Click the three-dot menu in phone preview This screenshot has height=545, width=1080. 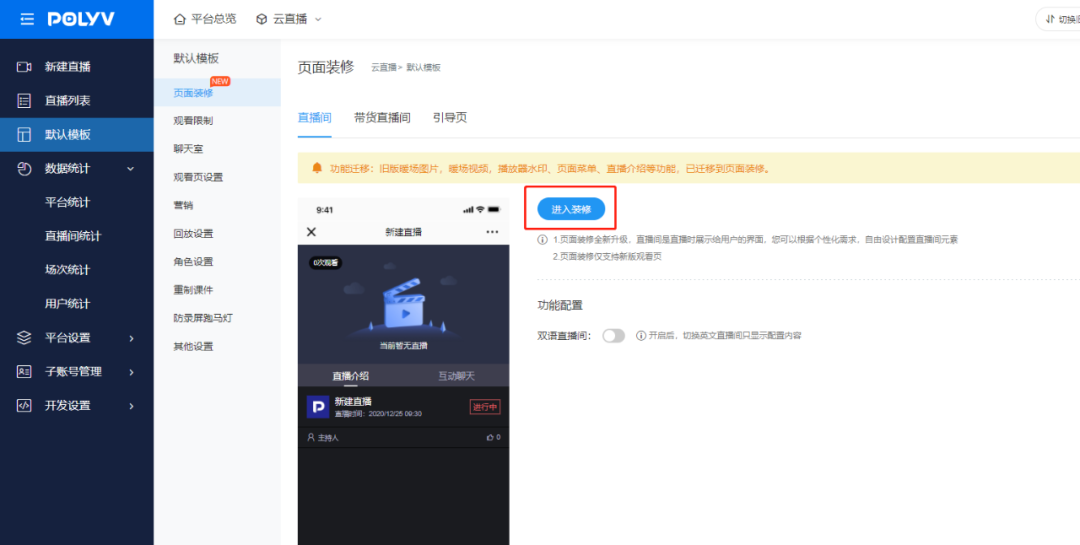pos(491,232)
